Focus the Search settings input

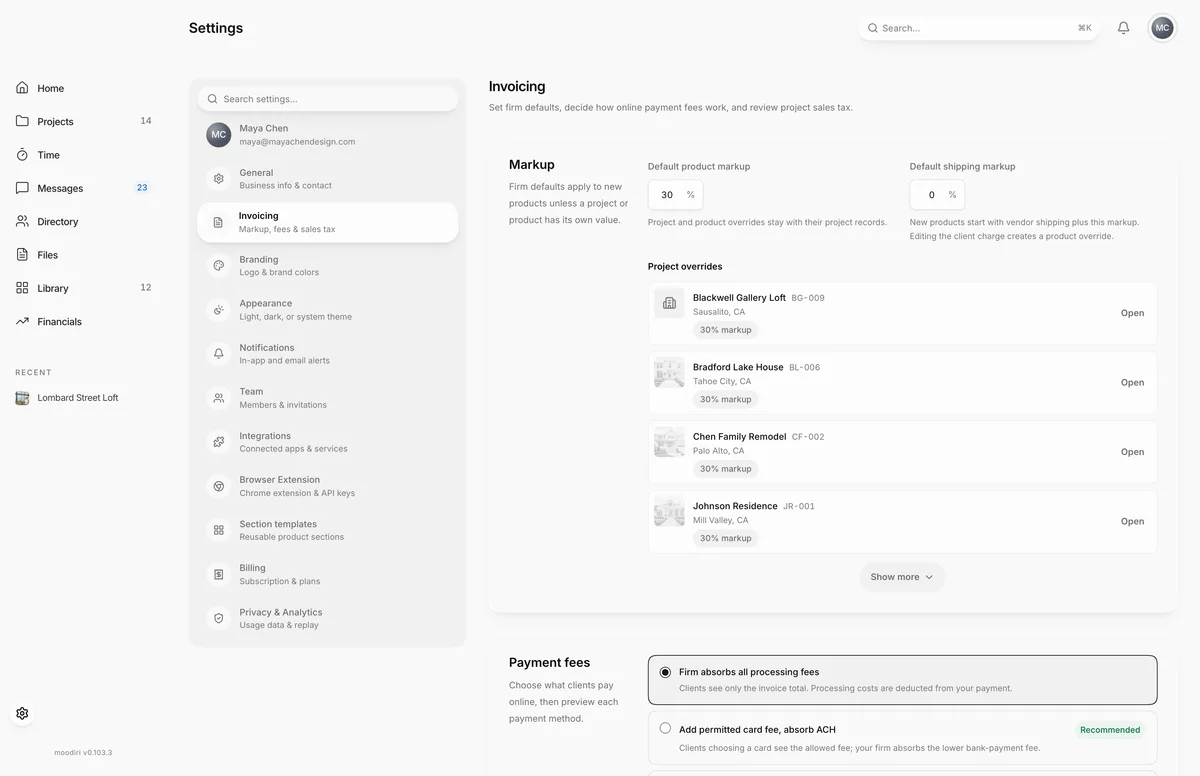328,99
